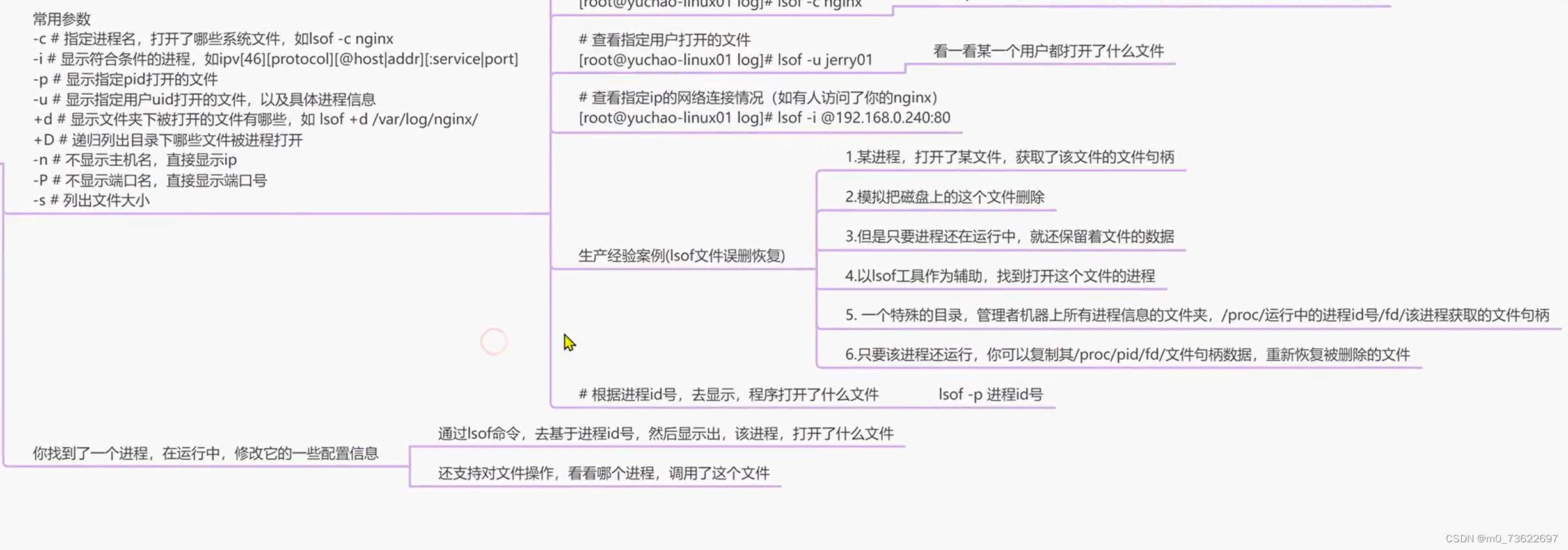Select step 6.只要该进程还运行
The height and width of the screenshot is (550, 1568).
click(1127, 354)
